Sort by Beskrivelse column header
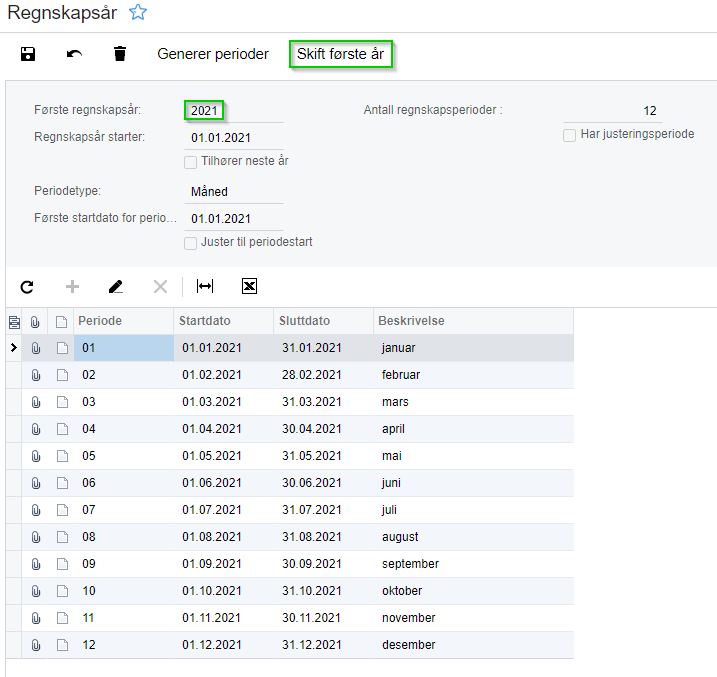This screenshot has width=717, height=677. pos(473,321)
